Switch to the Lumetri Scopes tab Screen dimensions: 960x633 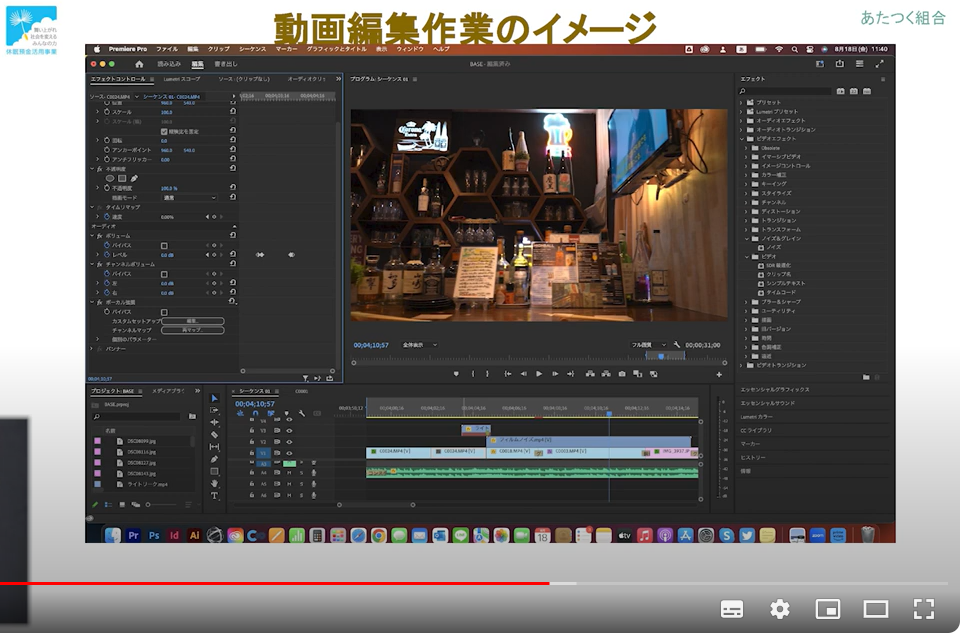(x=182, y=79)
